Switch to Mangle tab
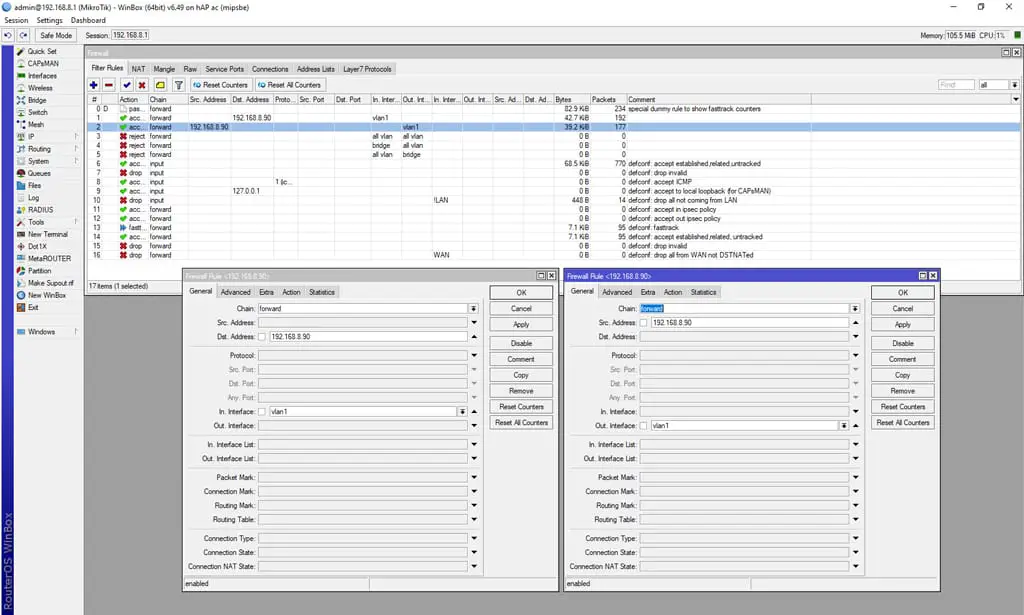Viewport: 1024px width, 615px height. pos(164,69)
